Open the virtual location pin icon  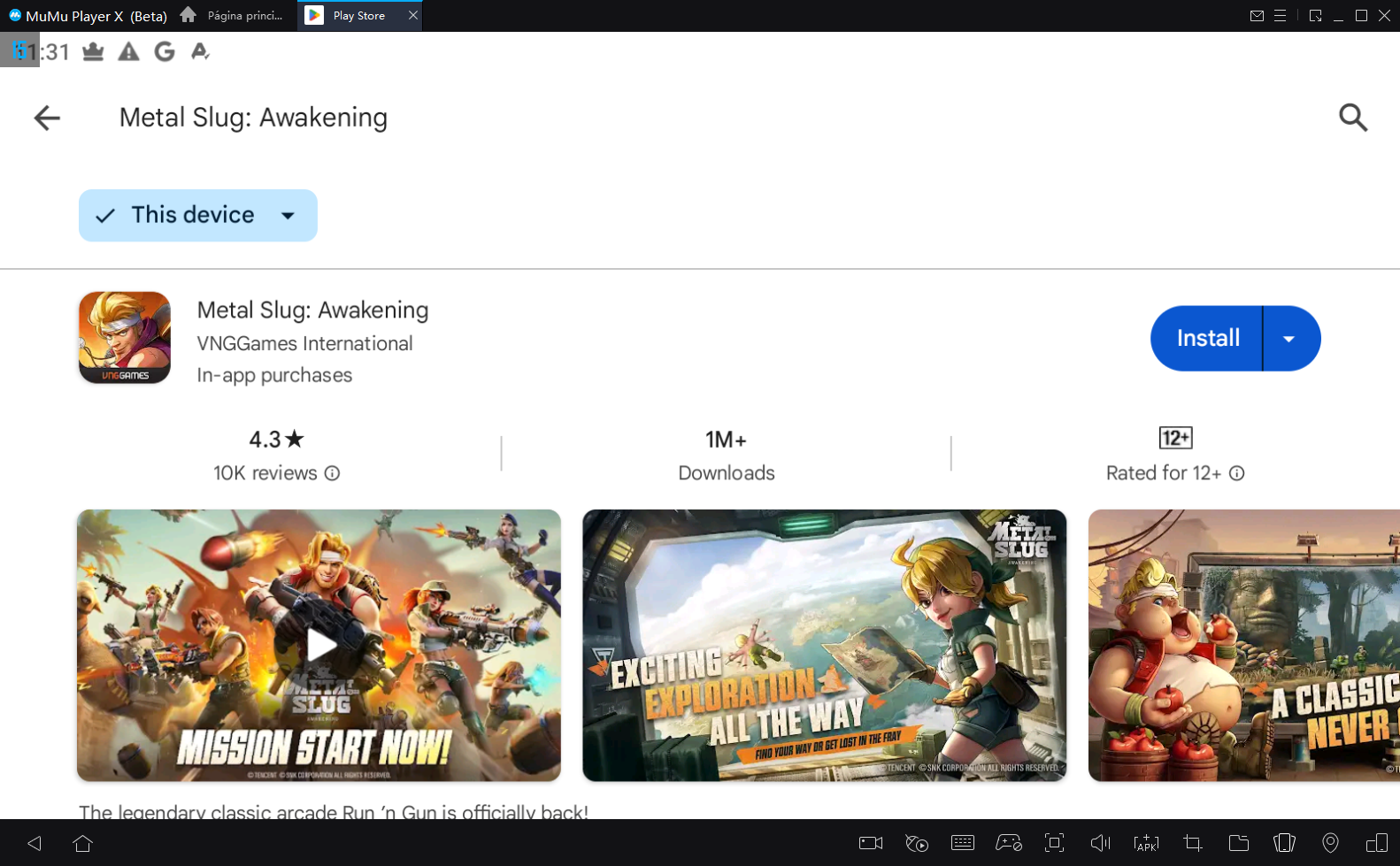(1330, 843)
